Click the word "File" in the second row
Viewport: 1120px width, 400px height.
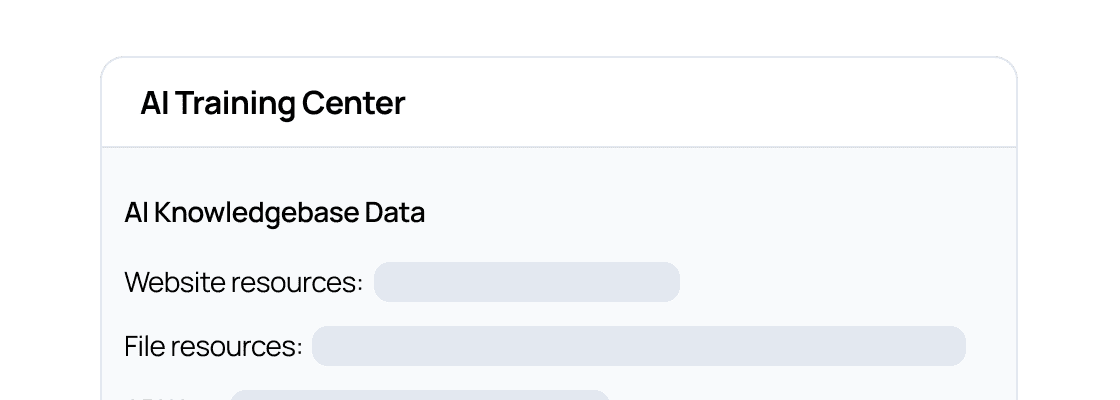[x=143, y=347]
